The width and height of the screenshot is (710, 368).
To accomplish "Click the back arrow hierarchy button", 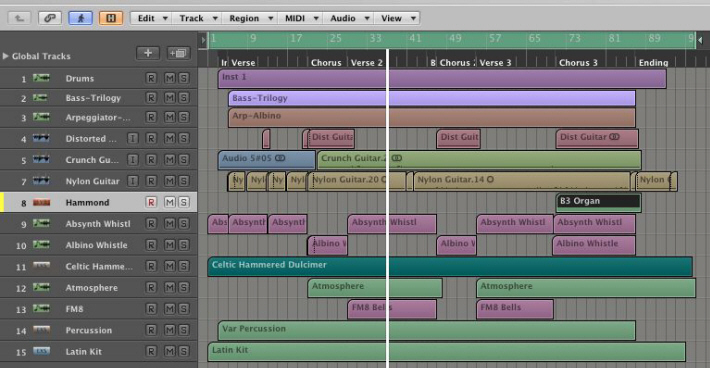I will point(19,18).
